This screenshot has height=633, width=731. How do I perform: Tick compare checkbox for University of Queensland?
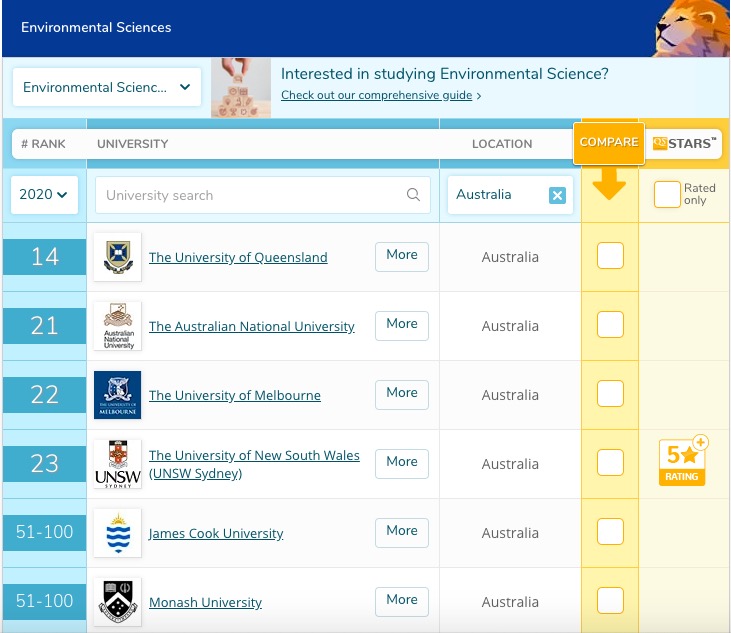pyautogui.click(x=610, y=255)
